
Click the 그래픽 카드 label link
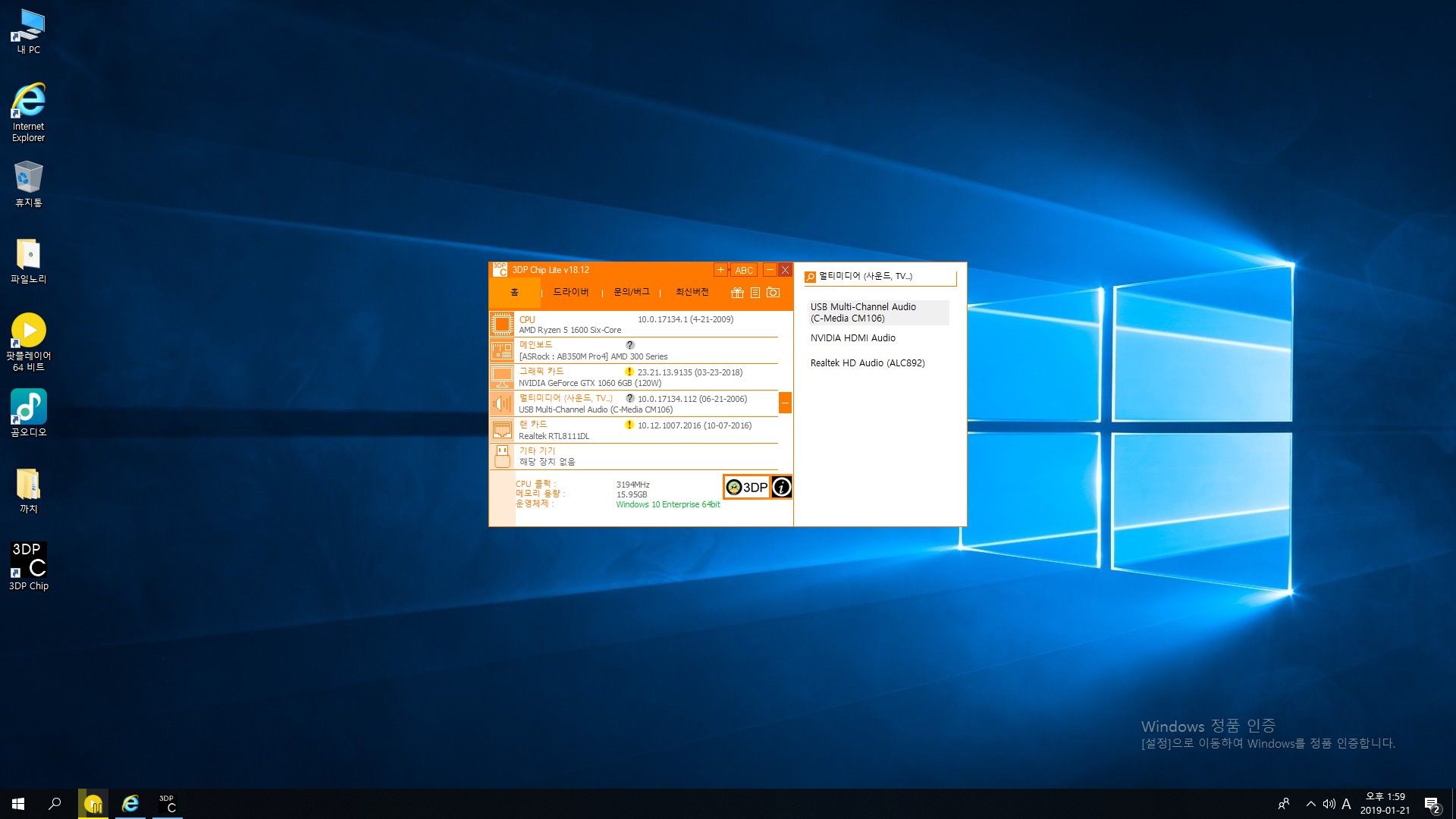coord(541,372)
